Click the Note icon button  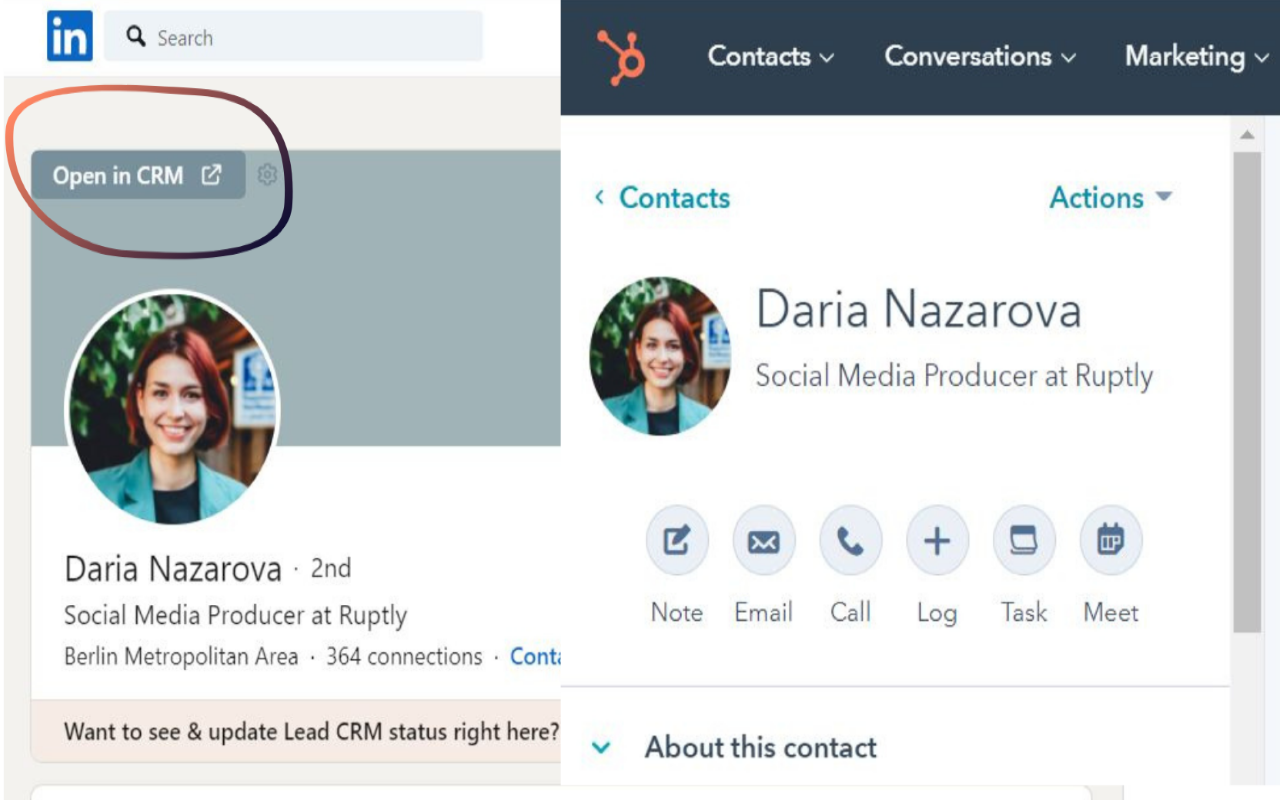[x=677, y=541]
